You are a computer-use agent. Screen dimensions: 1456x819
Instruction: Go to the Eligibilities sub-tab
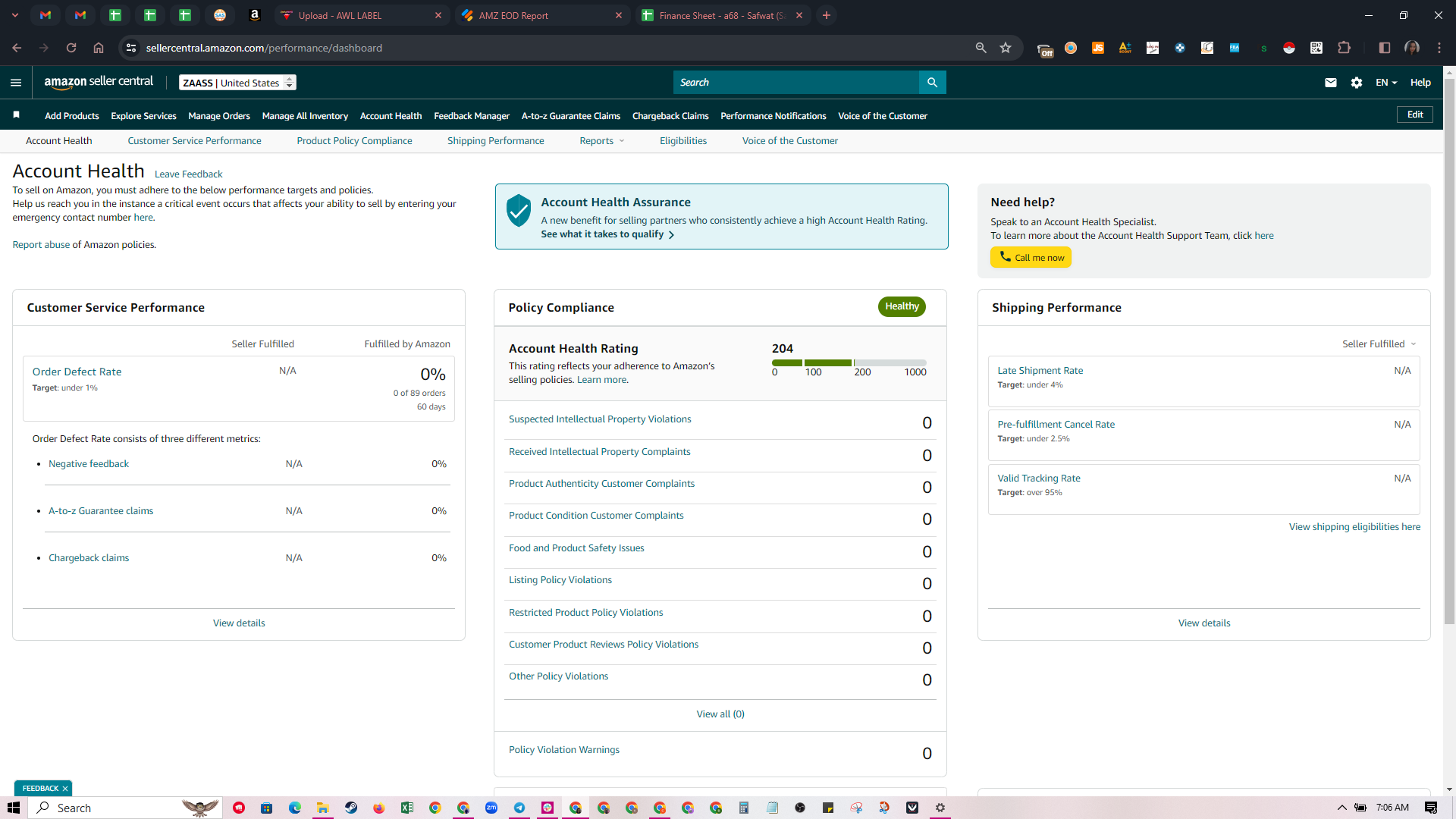[683, 141]
